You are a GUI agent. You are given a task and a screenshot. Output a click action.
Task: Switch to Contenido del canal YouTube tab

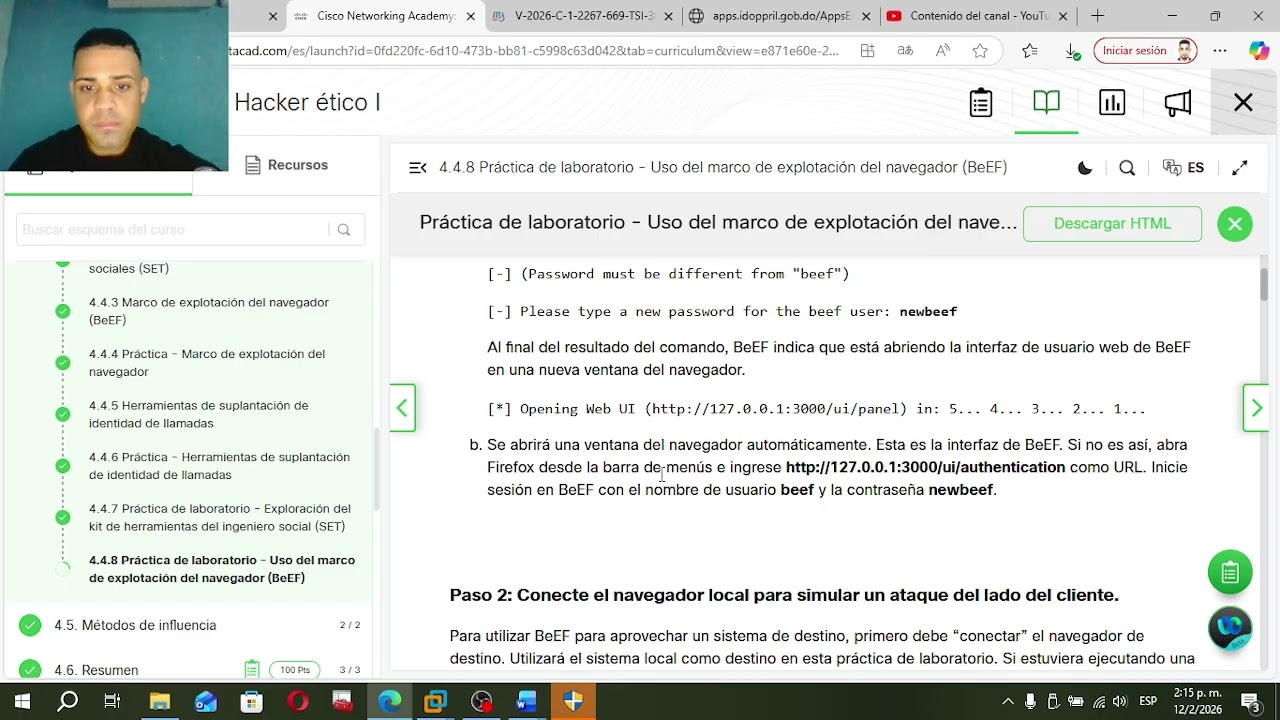click(x=978, y=16)
